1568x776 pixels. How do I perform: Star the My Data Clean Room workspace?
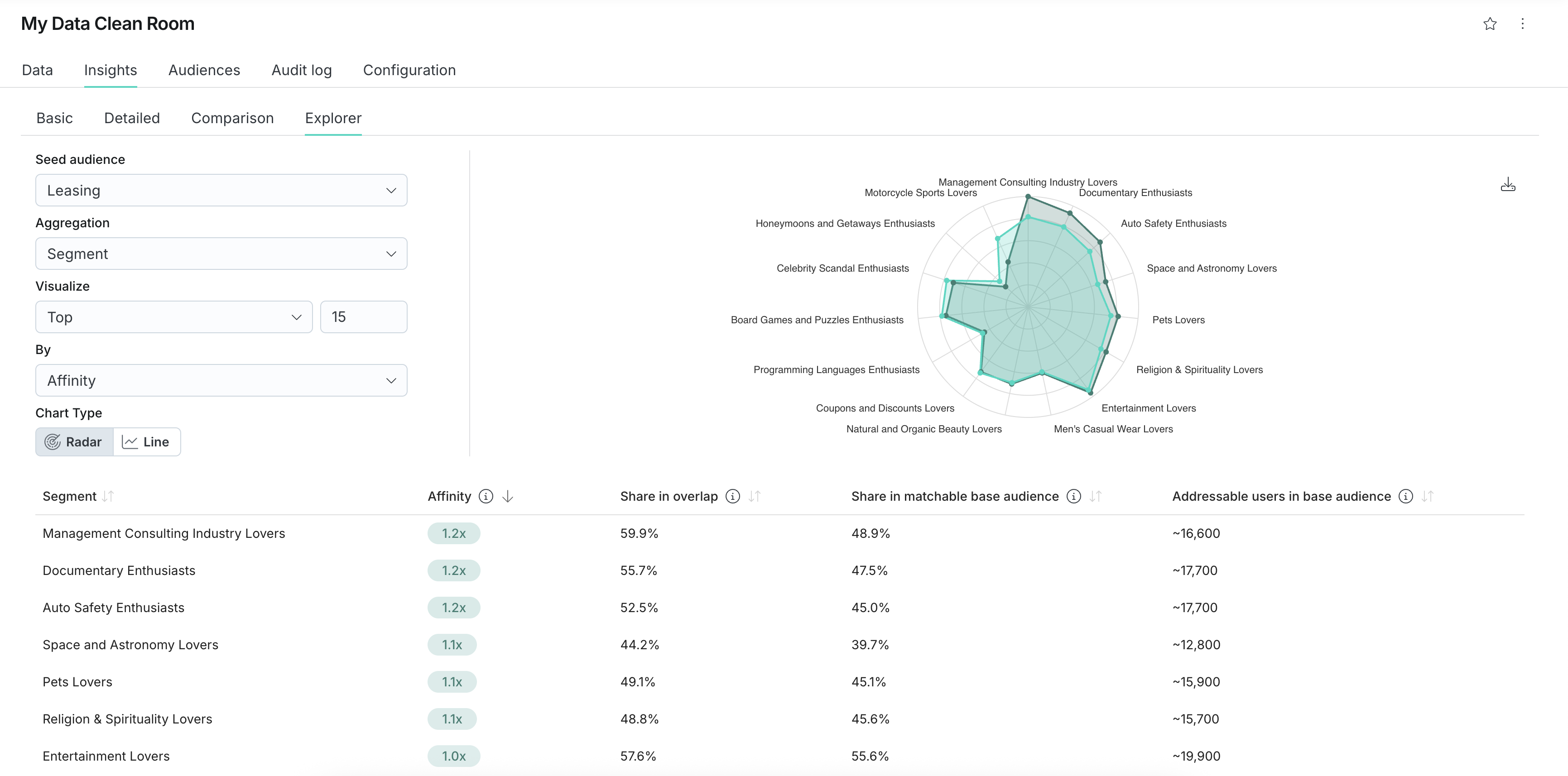pos(1490,24)
